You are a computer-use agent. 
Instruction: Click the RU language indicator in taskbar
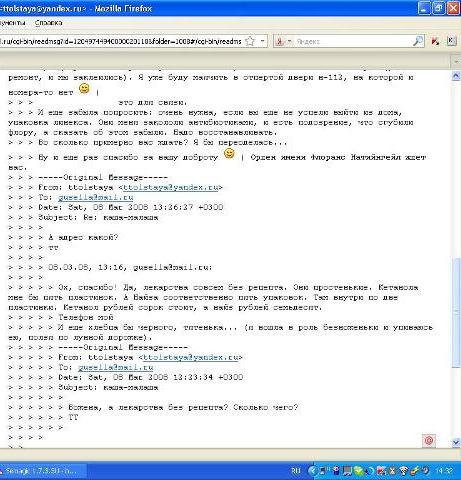296,471
